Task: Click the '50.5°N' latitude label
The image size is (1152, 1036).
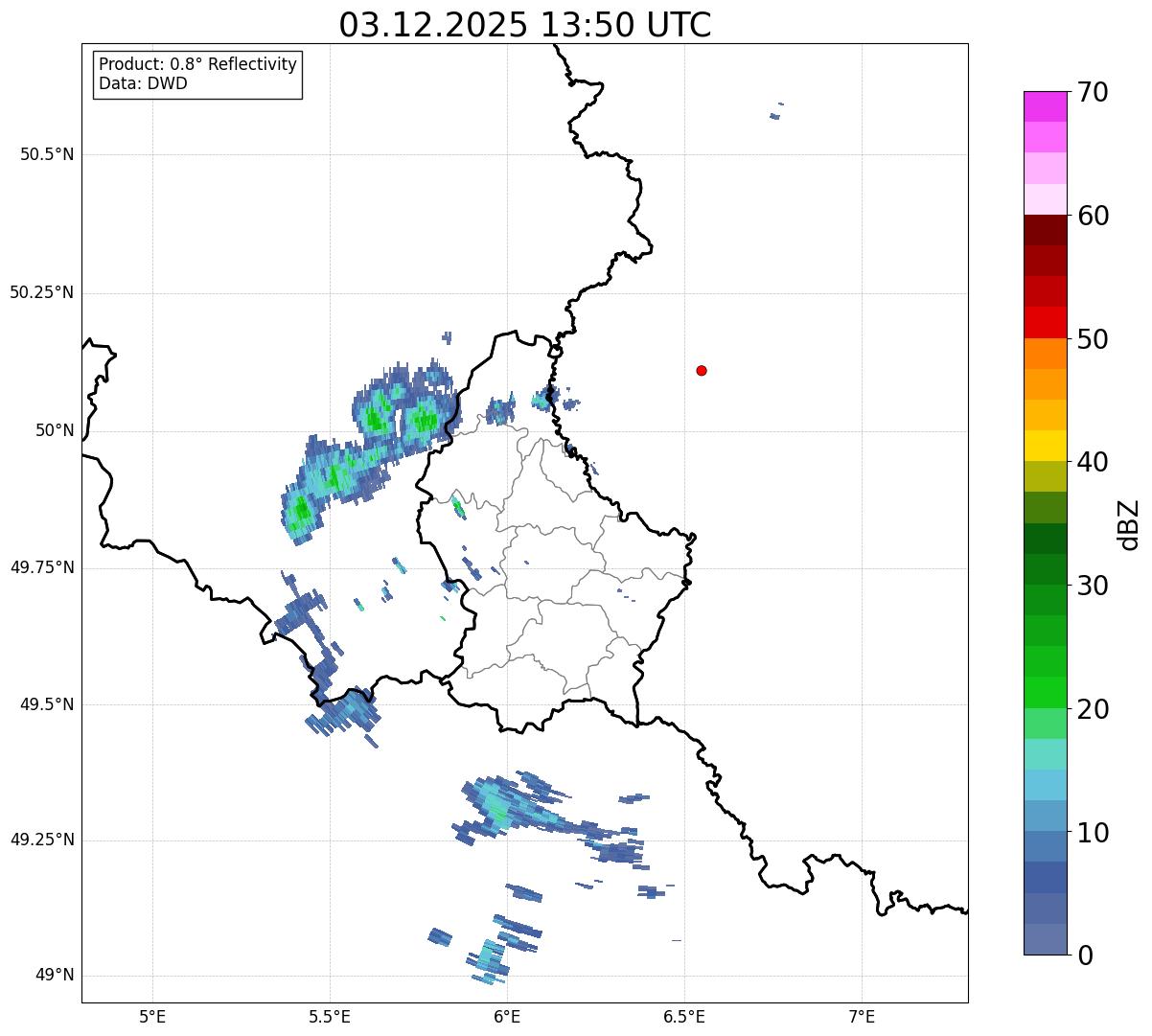Action: [47, 154]
